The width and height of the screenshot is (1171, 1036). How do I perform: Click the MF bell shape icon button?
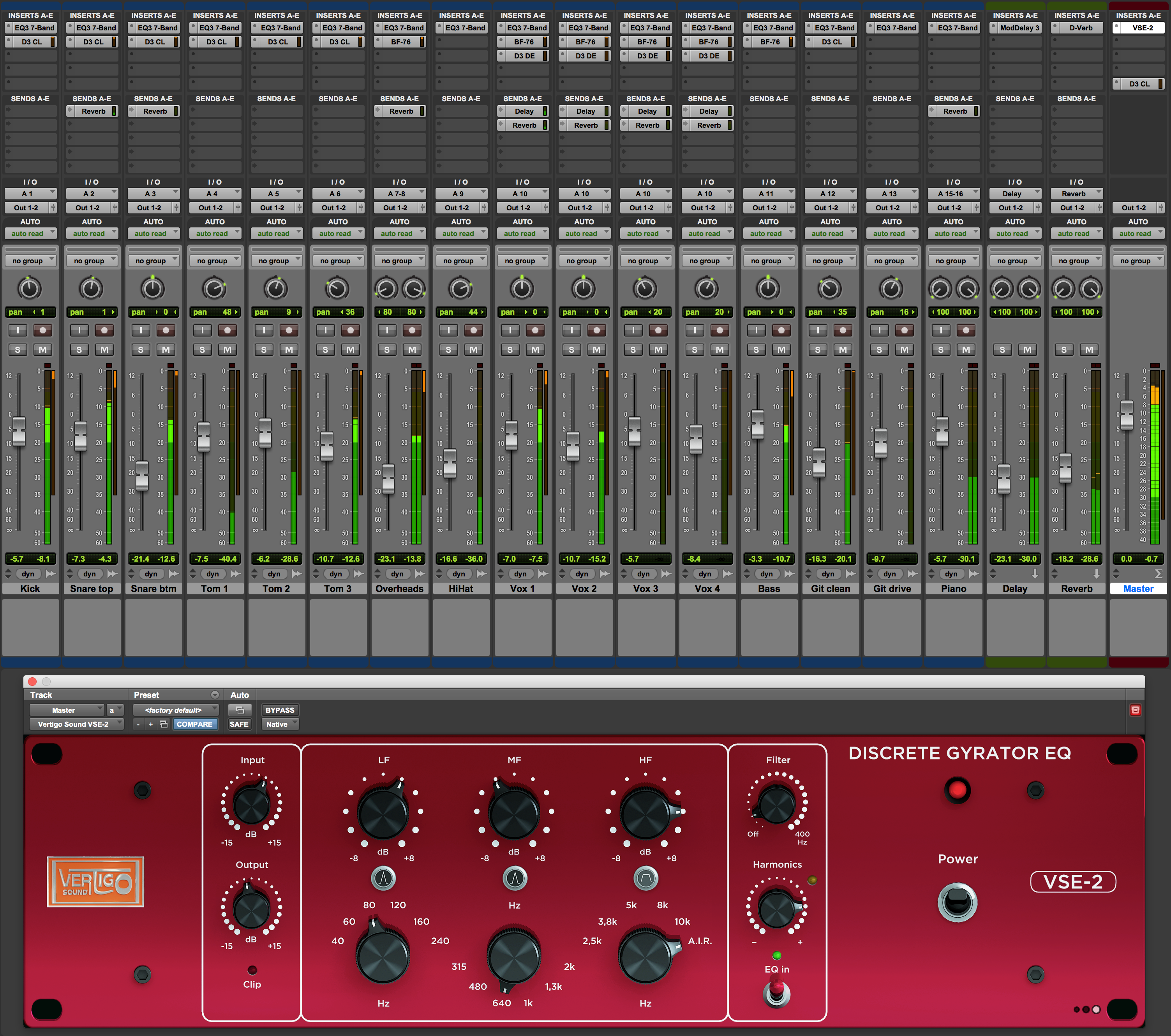[515, 878]
